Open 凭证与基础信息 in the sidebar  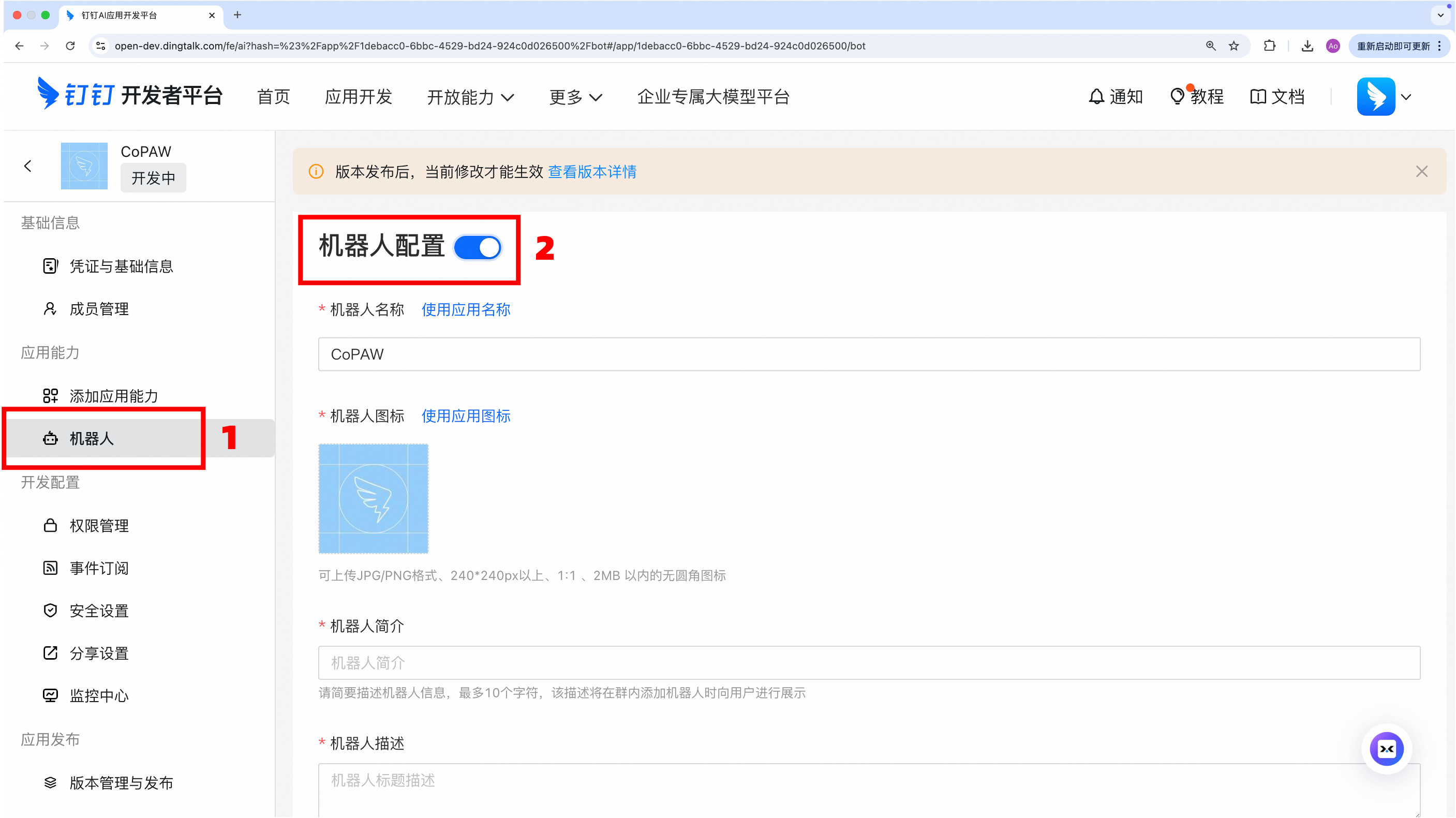[109, 266]
